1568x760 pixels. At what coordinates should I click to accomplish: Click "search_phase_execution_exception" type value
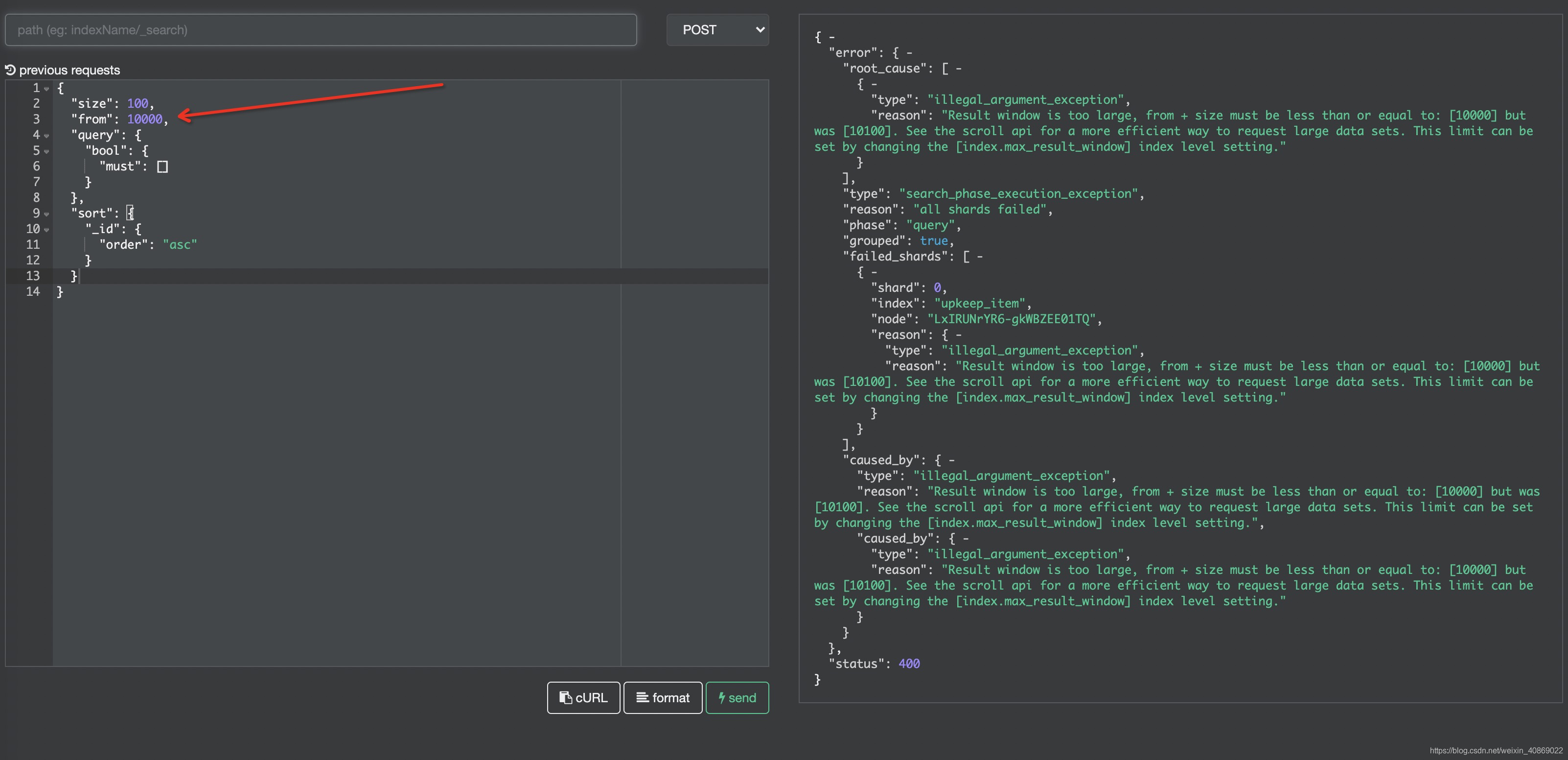[1018, 193]
